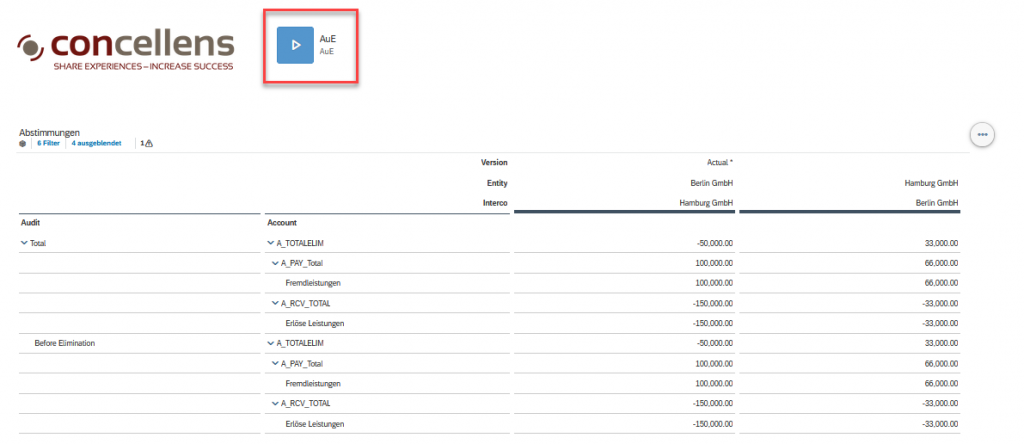This screenshot has width=1024, height=444.
Task: Click the concellens logo
Action: (126, 48)
